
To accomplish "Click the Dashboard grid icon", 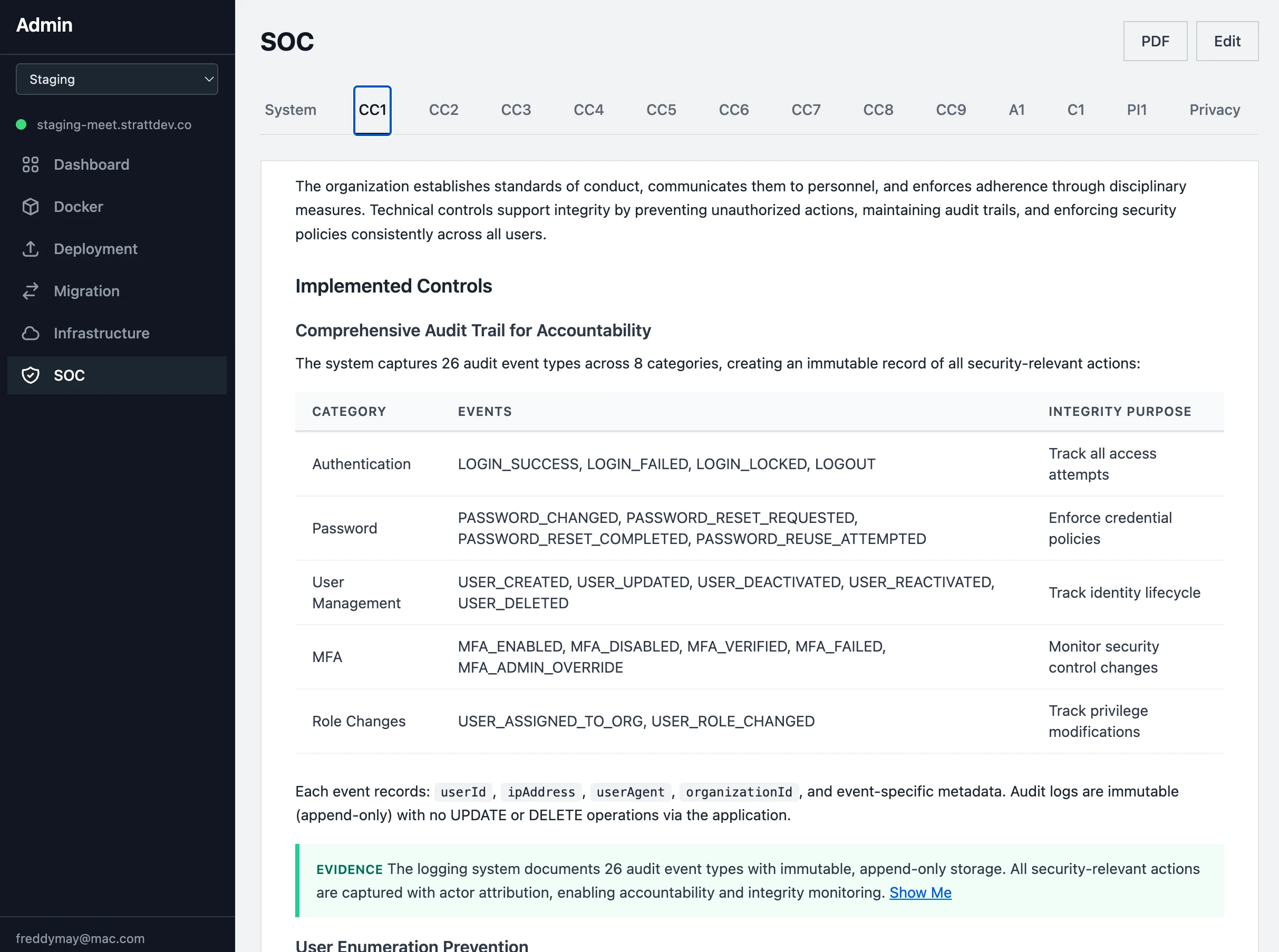I will tap(31, 165).
